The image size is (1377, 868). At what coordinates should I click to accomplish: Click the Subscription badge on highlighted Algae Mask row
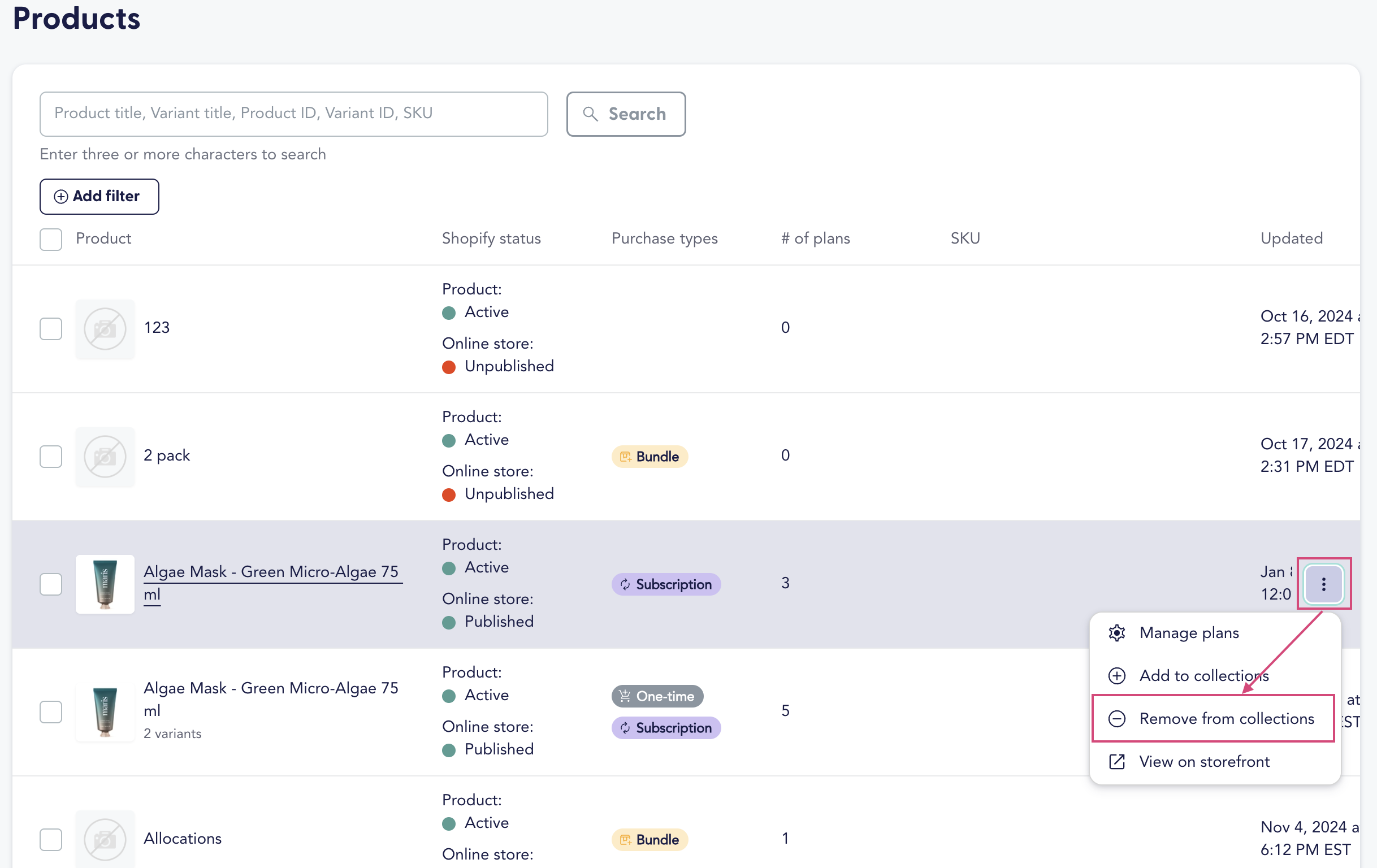[666, 584]
